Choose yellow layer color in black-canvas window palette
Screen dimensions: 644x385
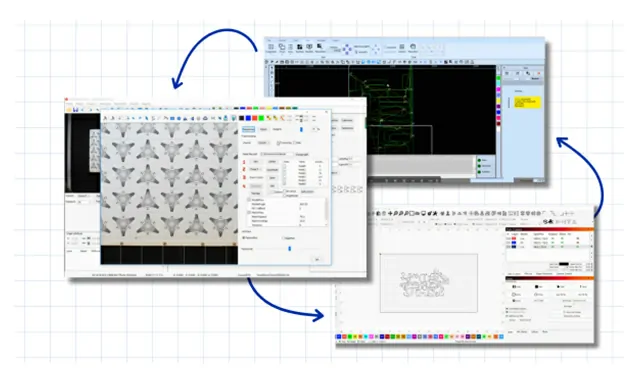498,100
